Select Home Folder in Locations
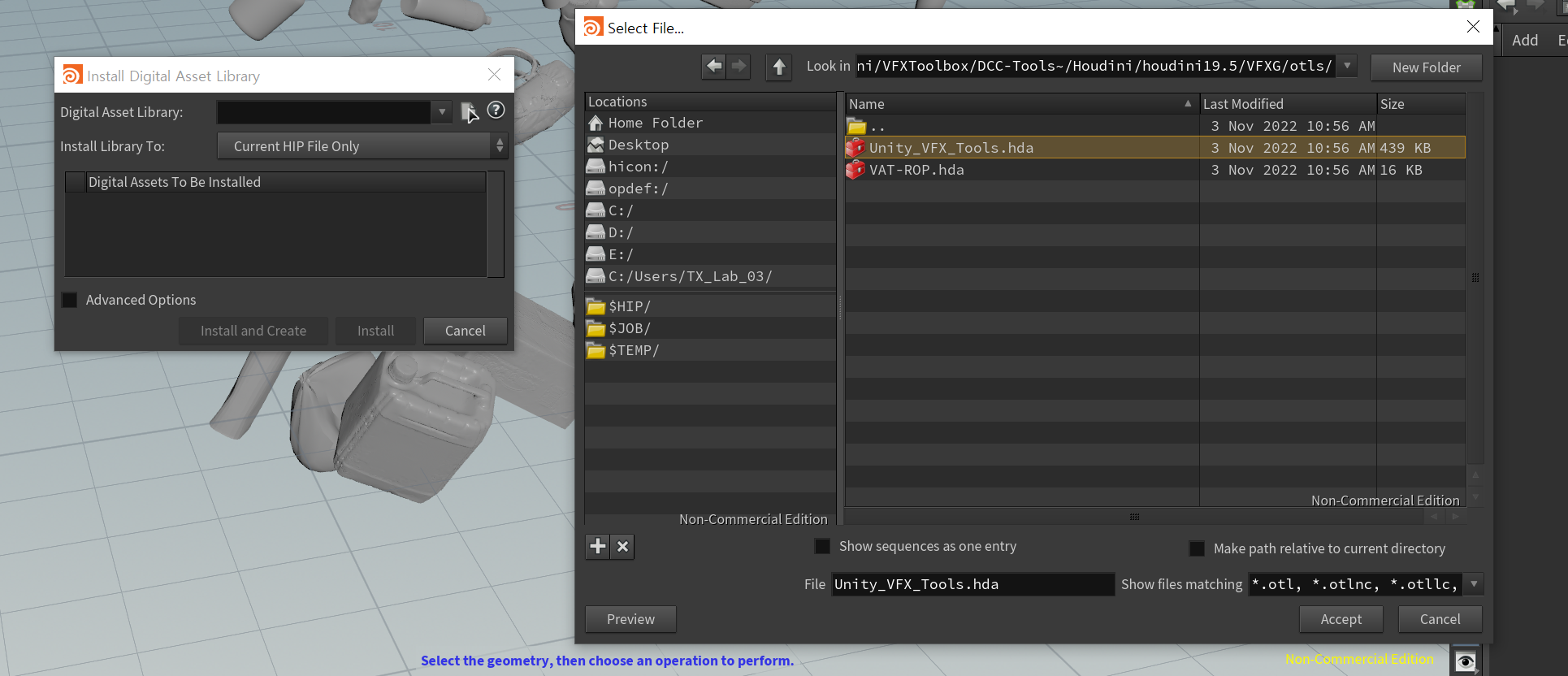The width and height of the screenshot is (1568, 676). pos(709,123)
